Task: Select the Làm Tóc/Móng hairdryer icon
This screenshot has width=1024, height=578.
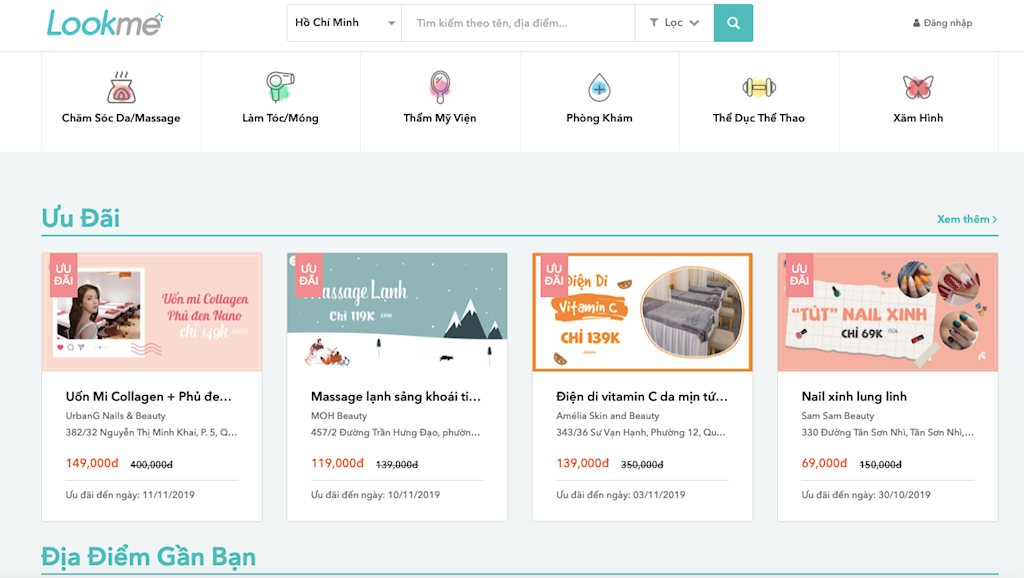Action: tap(280, 88)
